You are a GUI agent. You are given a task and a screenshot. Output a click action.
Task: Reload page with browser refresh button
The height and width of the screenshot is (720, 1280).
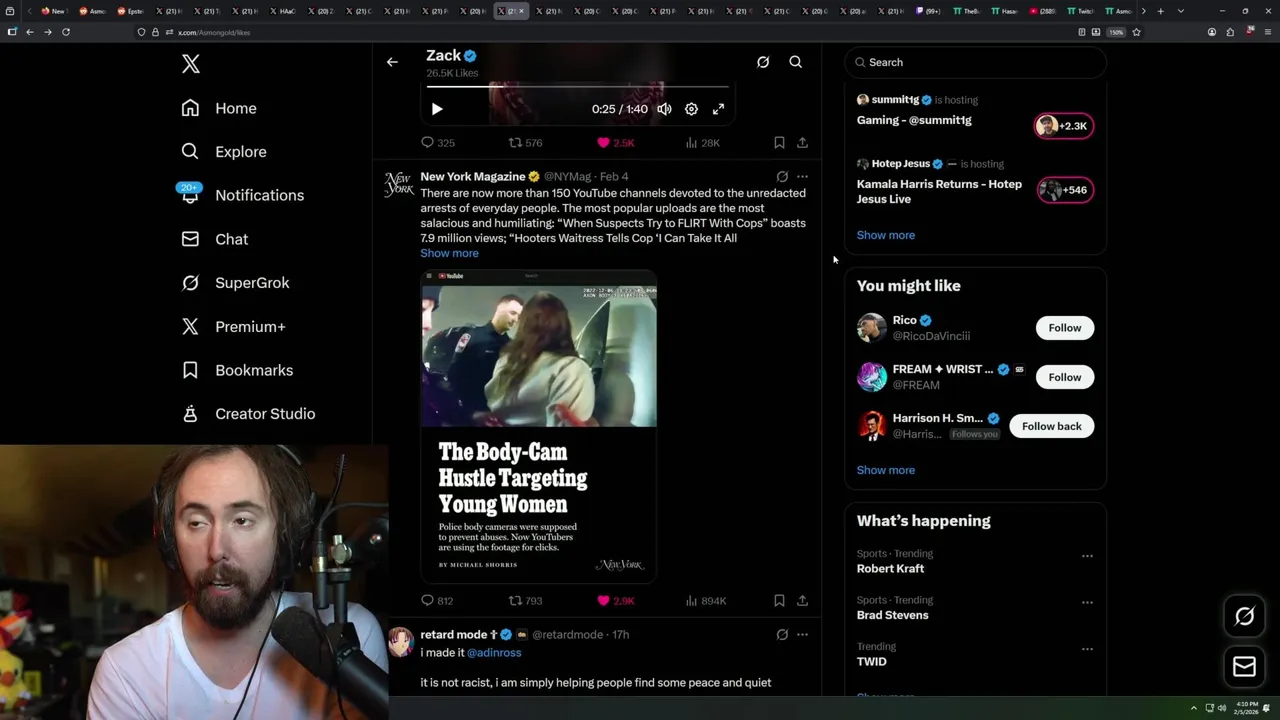[x=66, y=32]
